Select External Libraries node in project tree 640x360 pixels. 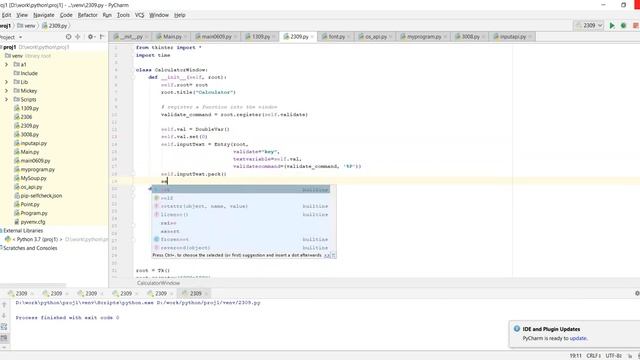[22, 231]
